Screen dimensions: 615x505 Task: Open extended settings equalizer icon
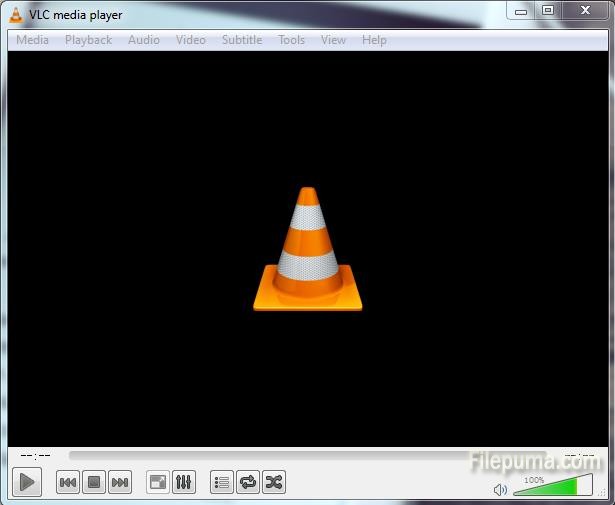coord(184,483)
